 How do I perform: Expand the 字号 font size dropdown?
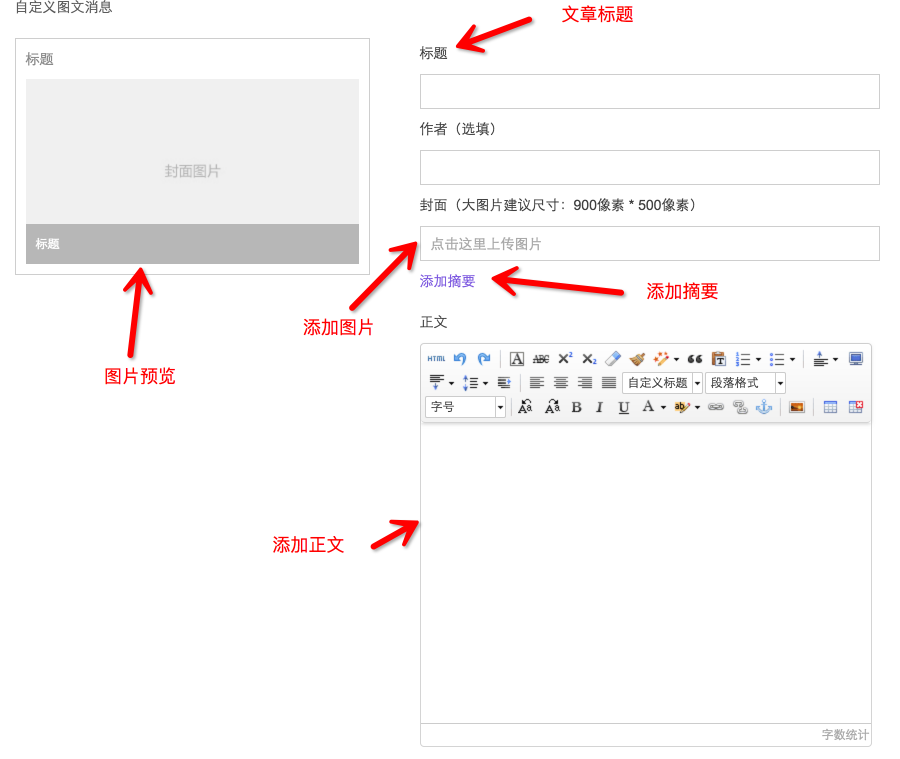tap(500, 407)
